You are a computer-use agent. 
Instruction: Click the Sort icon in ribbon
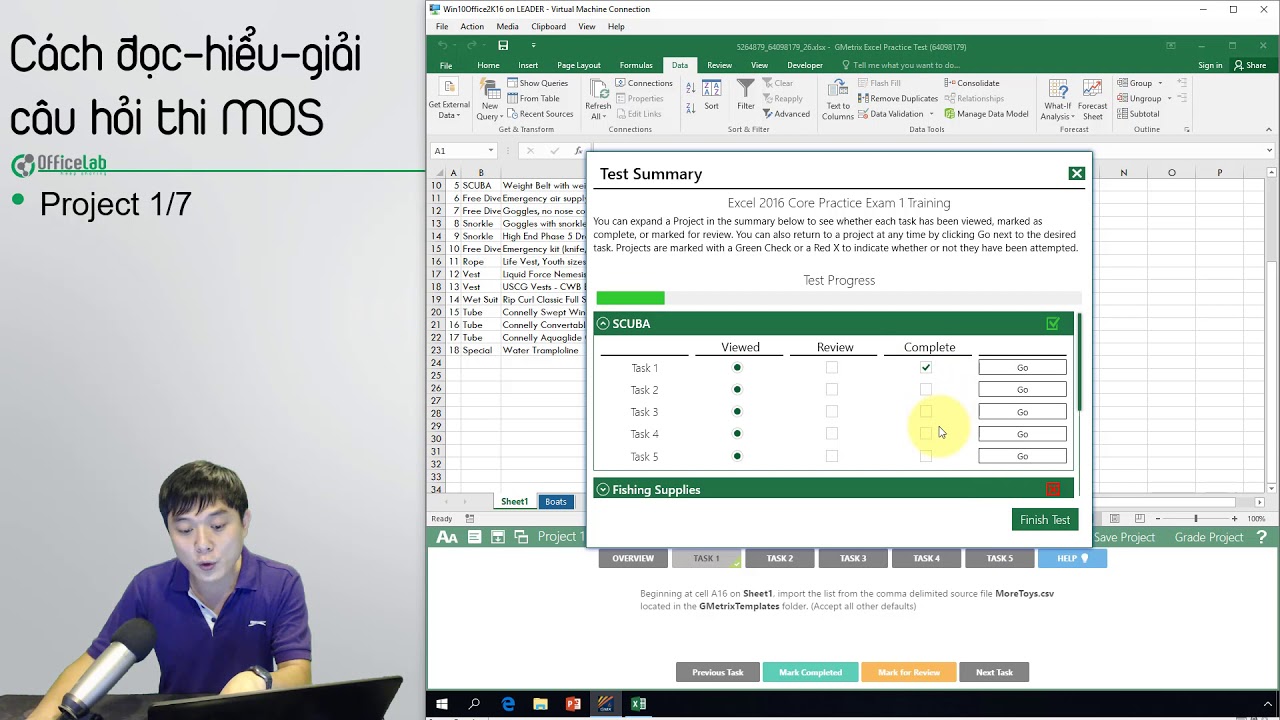(x=711, y=95)
